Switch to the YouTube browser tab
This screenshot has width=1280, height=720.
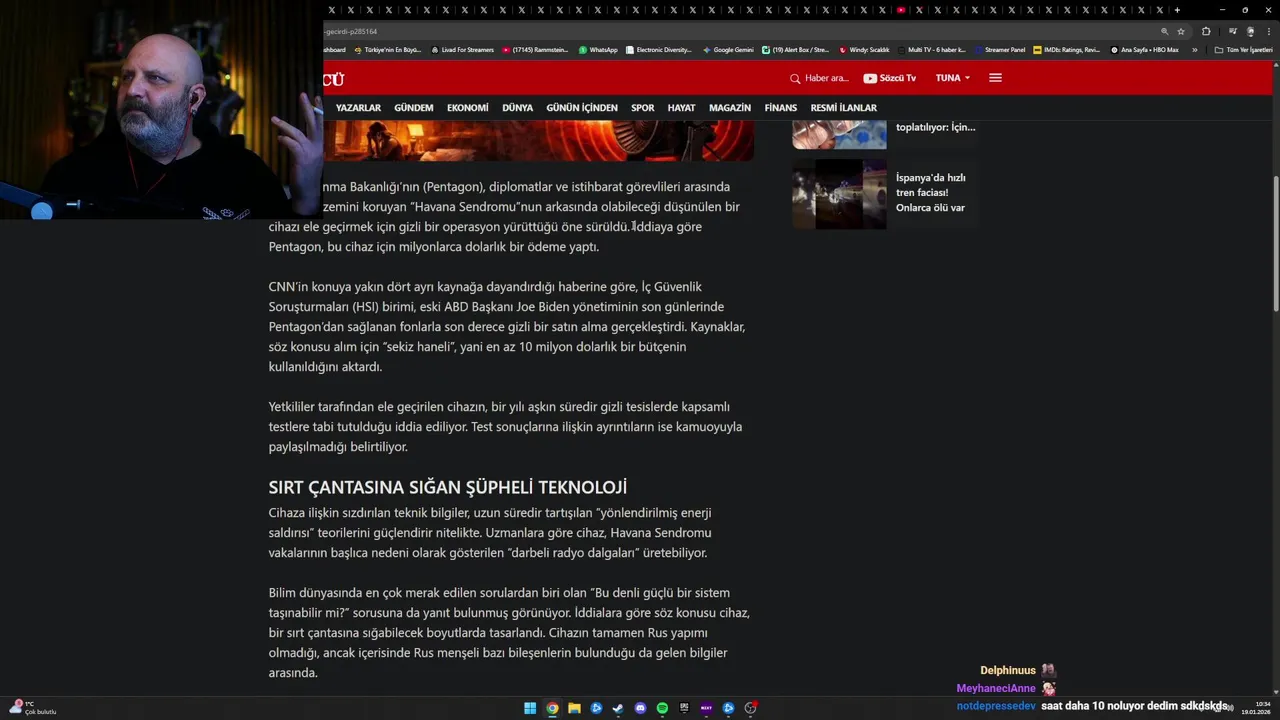click(x=901, y=10)
